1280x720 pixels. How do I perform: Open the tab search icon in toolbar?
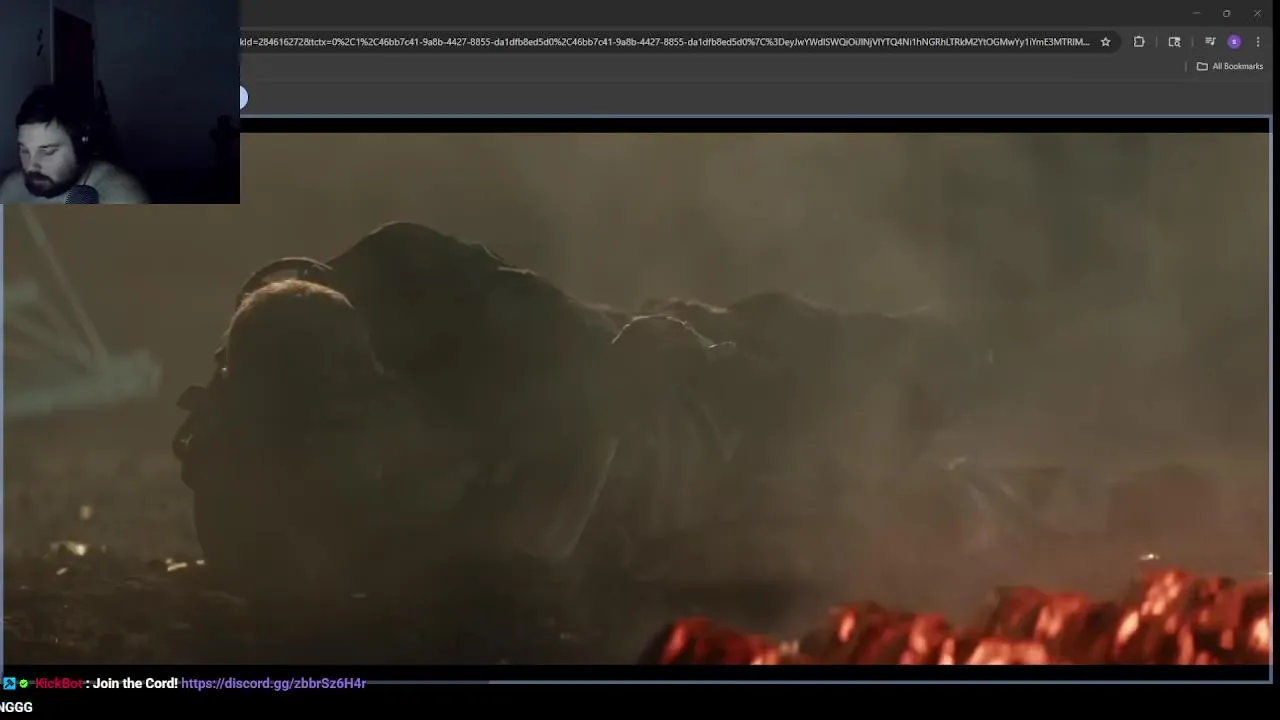point(1174,42)
